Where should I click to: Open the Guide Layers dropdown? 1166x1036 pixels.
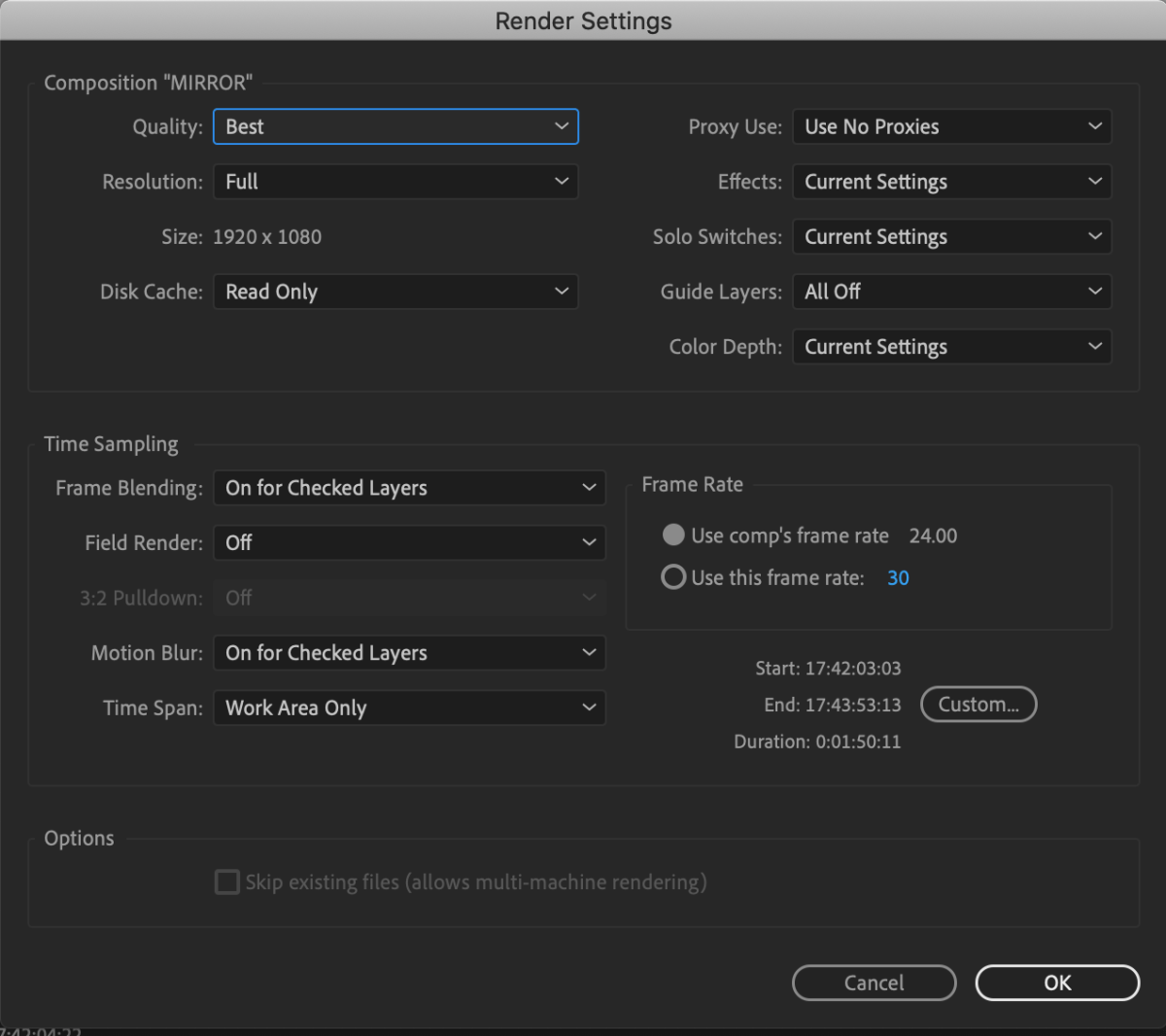click(952, 292)
